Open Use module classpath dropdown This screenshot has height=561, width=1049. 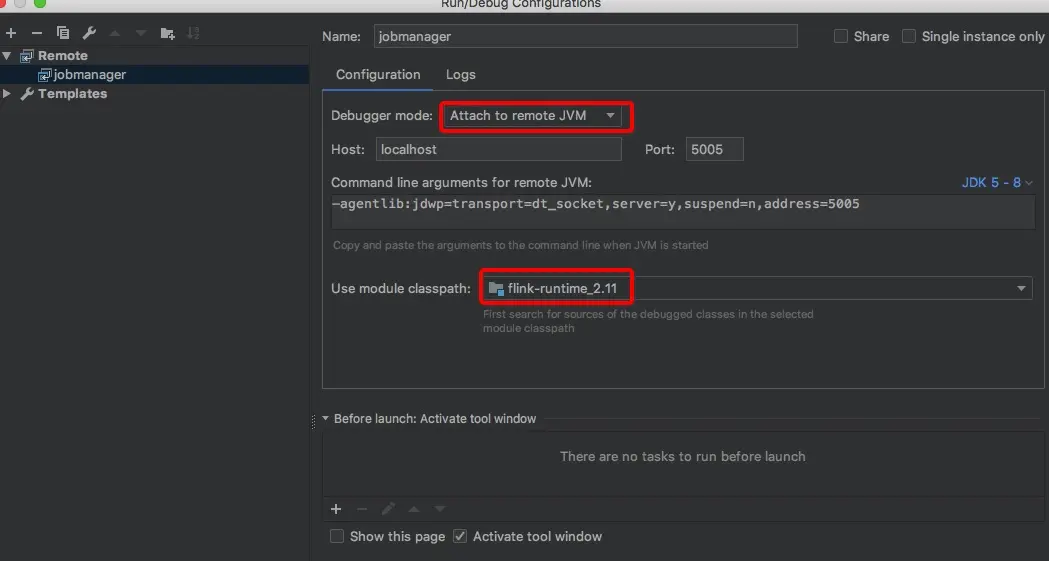(757, 288)
